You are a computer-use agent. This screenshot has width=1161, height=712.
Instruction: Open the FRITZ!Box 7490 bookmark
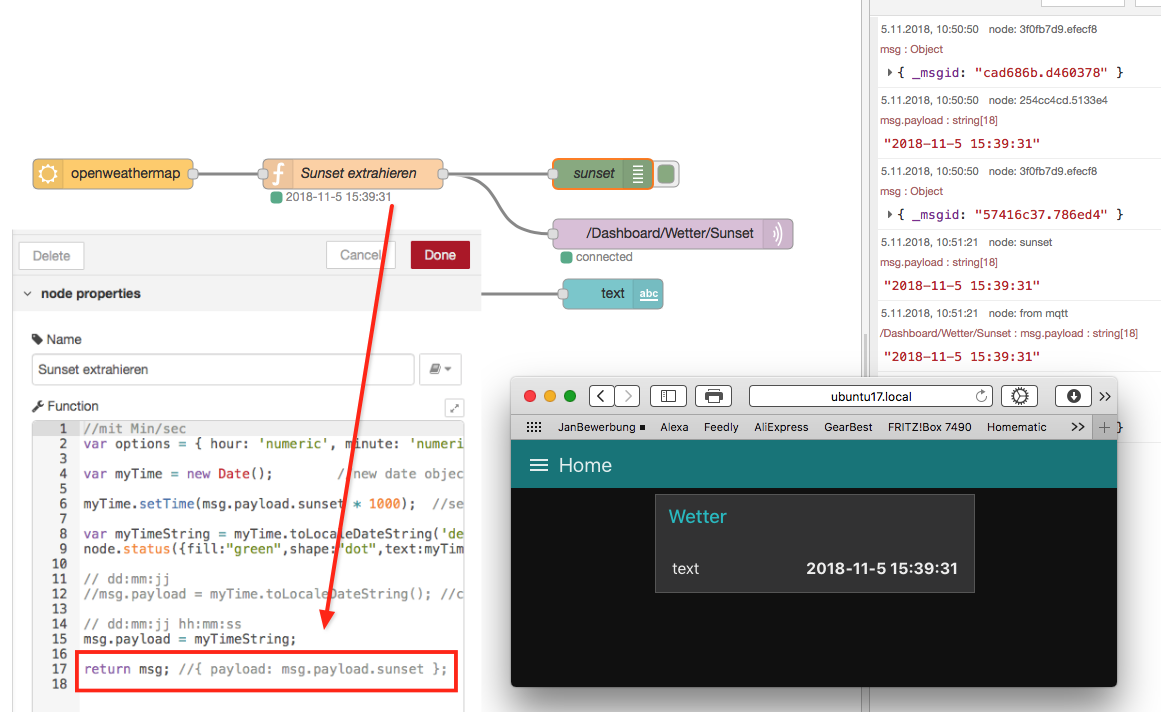coord(929,427)
